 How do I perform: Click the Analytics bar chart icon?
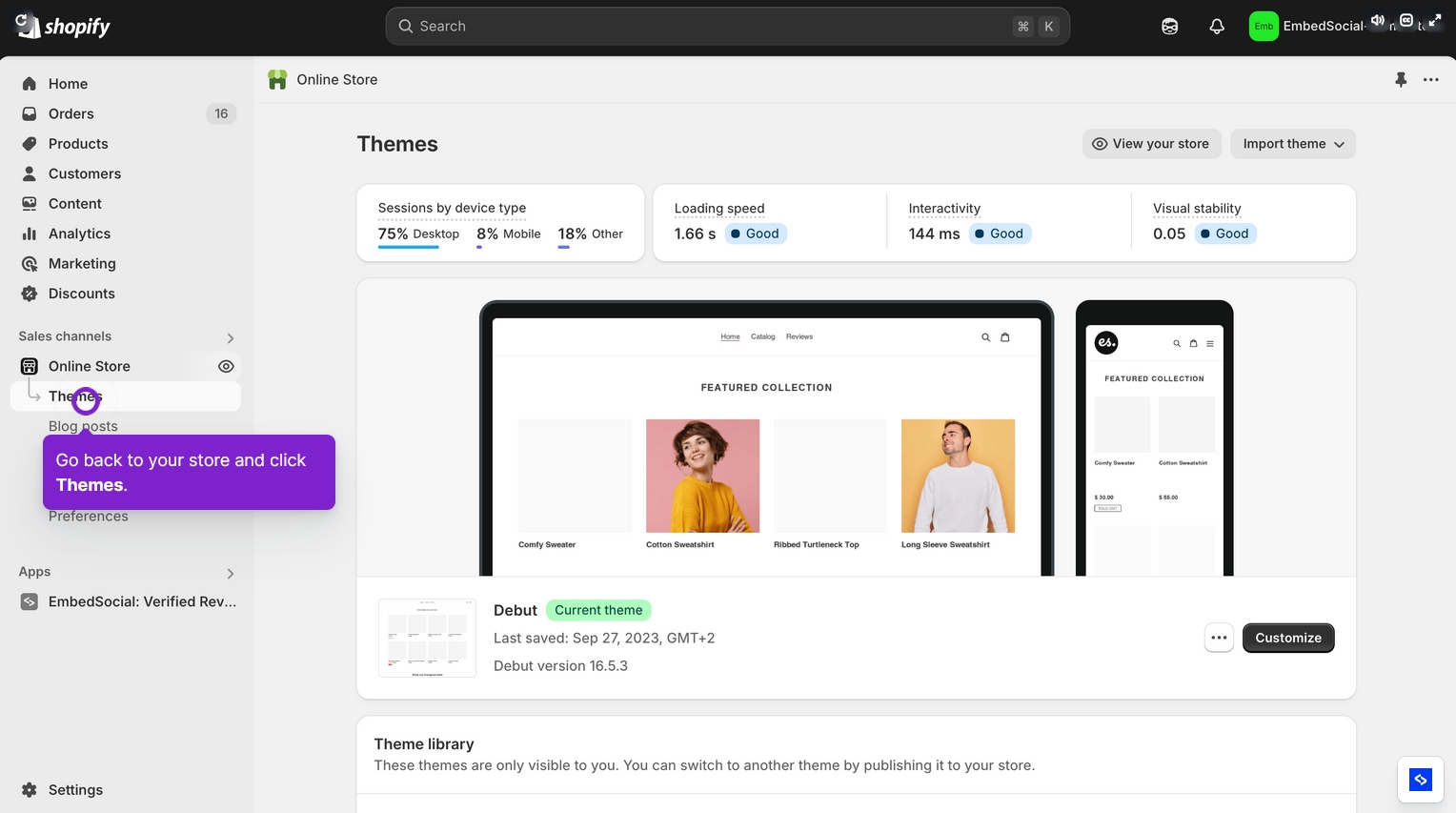(30, 234)
